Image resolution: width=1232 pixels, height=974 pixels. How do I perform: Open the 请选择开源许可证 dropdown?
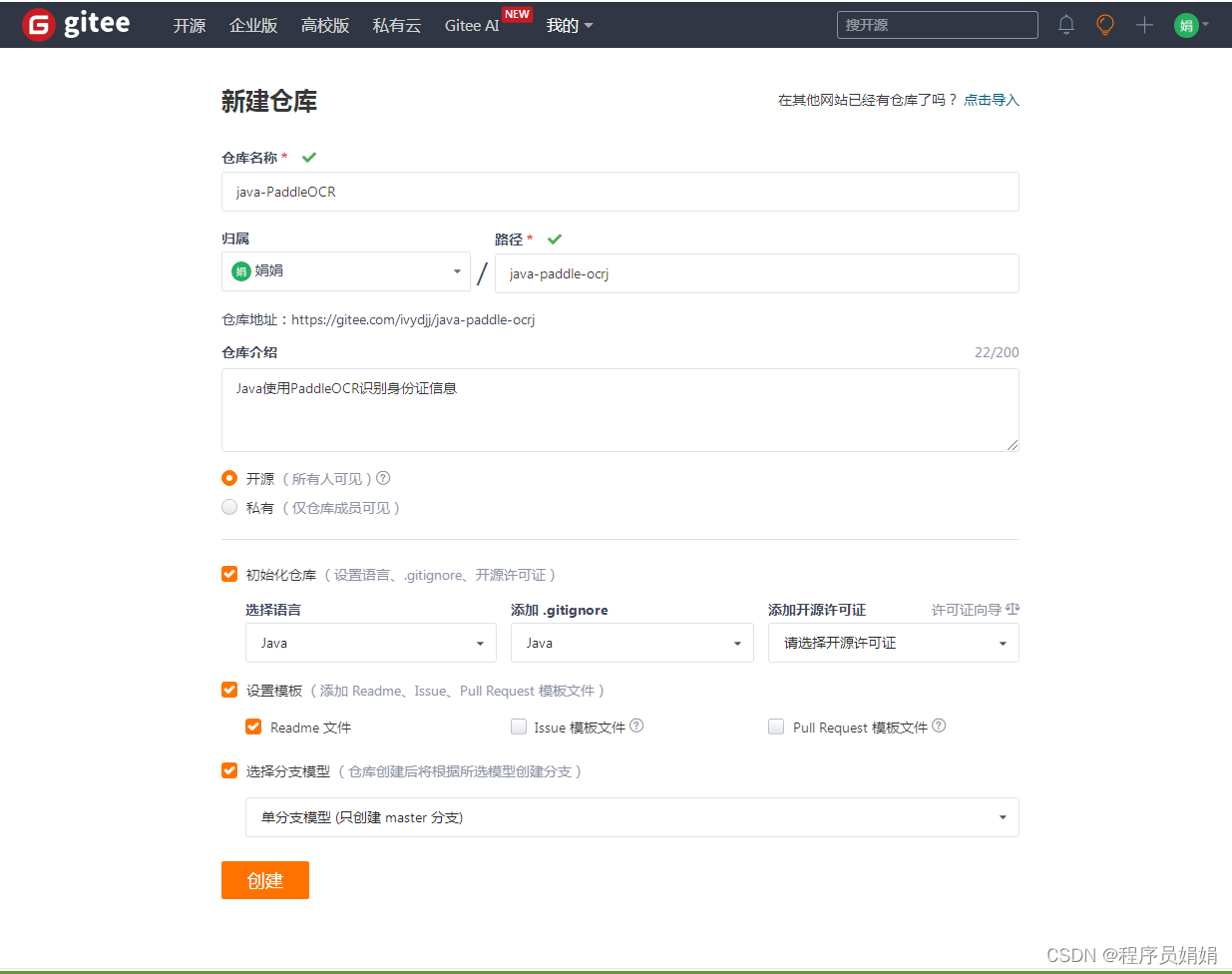coord(894,643)
